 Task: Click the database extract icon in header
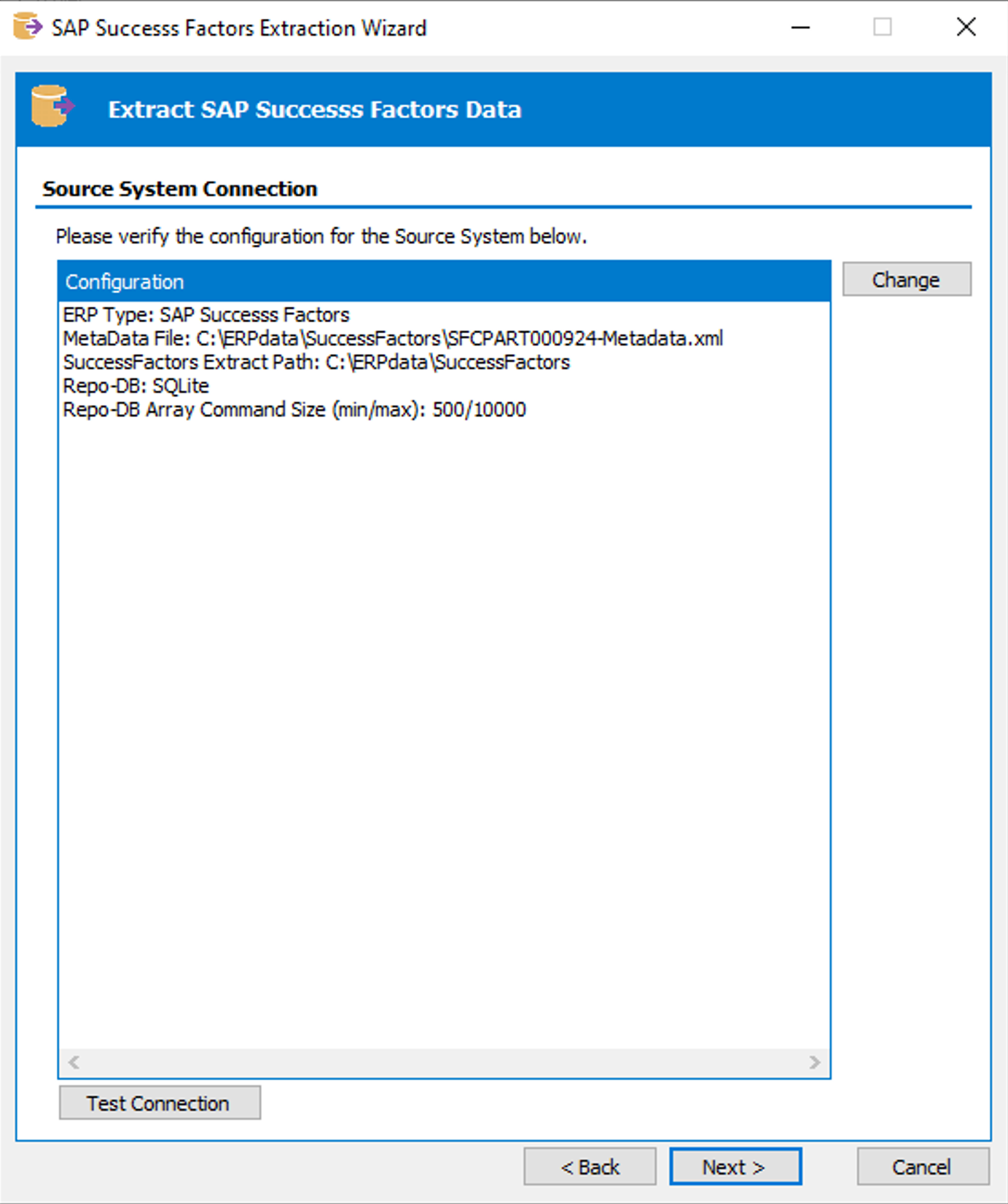coord(52,106)
